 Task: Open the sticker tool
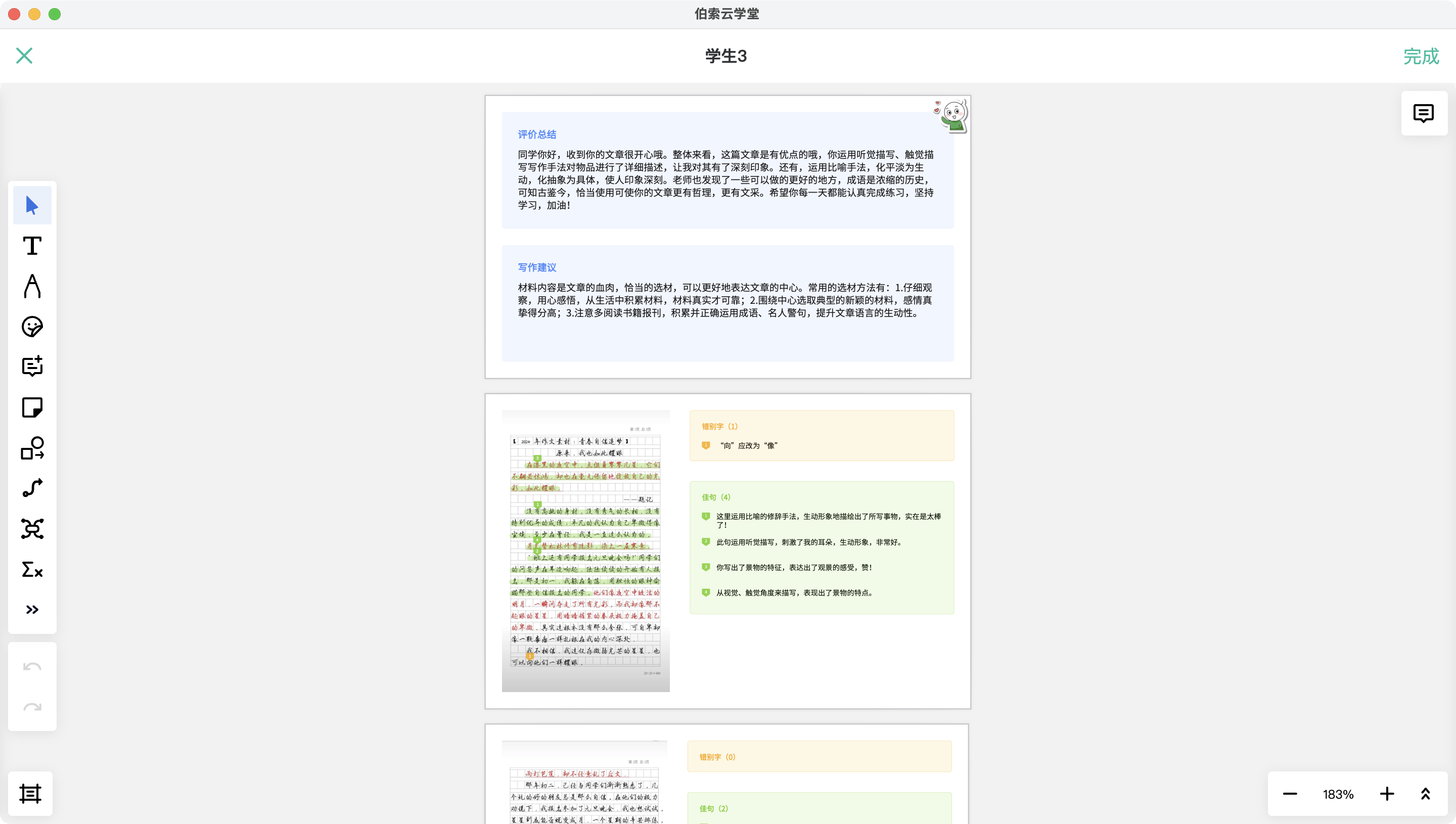click(x=32, y=327)
